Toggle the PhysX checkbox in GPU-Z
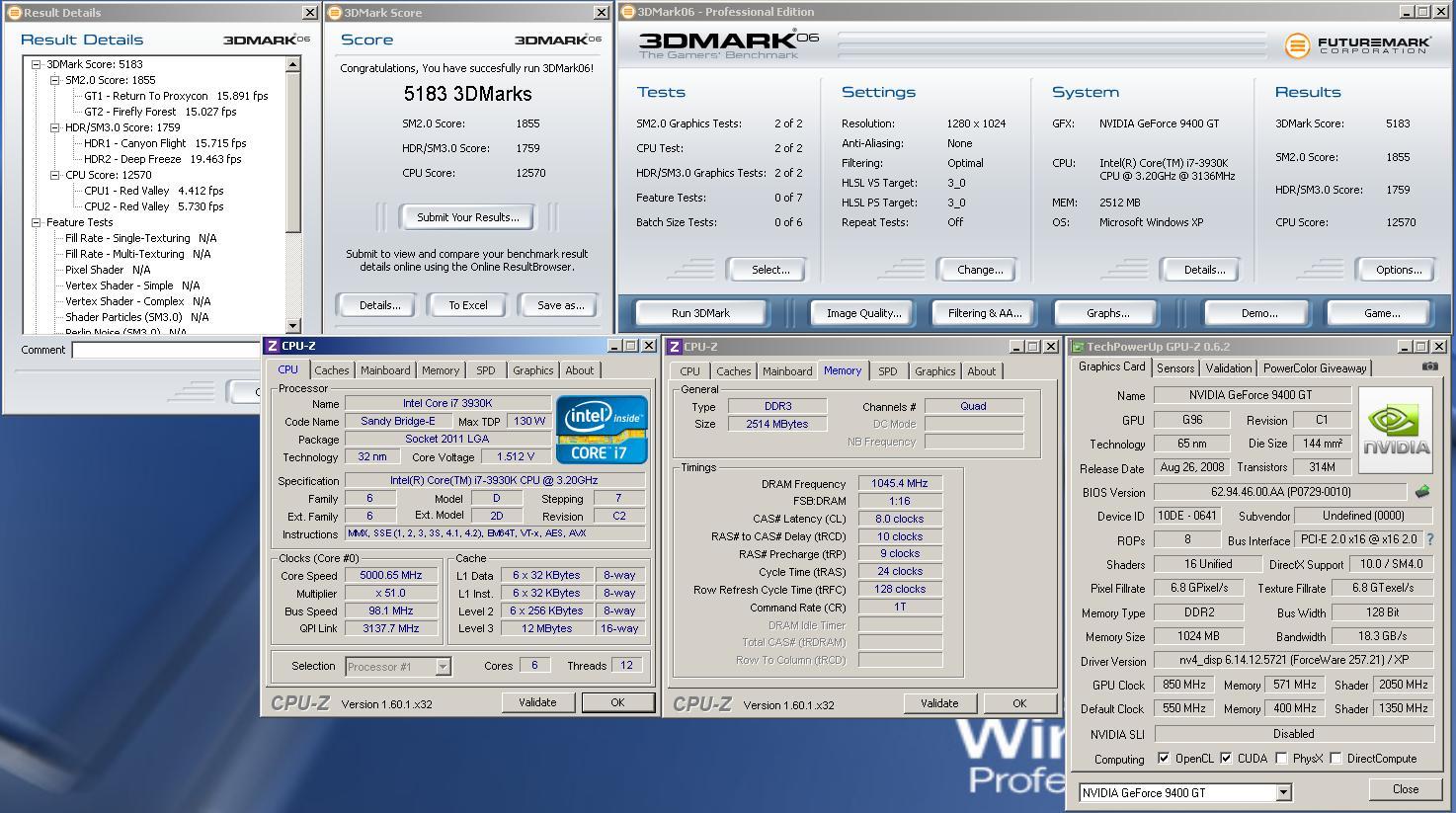1456x813 pixels. coord(1281,759)
